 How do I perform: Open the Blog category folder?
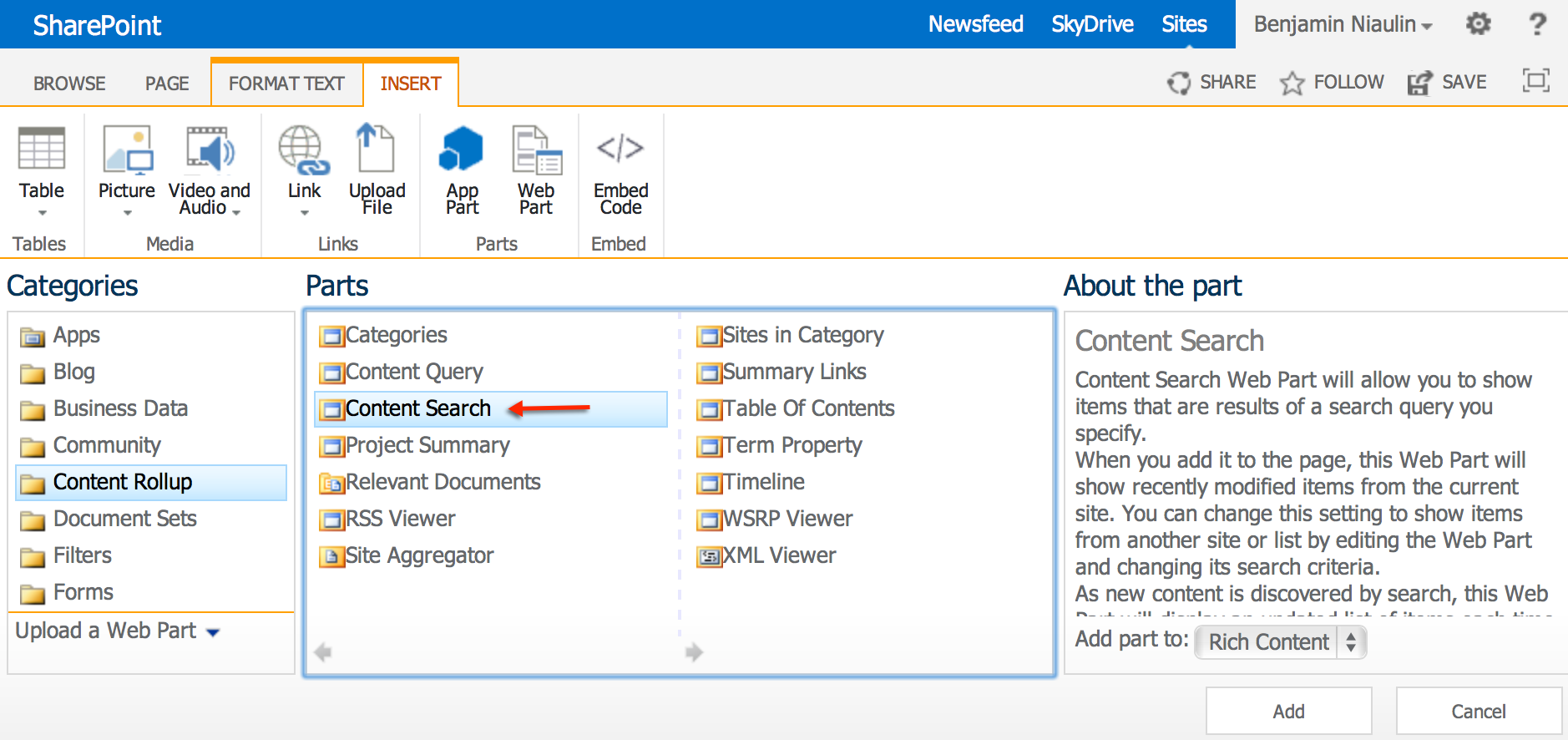pos(58,372)
